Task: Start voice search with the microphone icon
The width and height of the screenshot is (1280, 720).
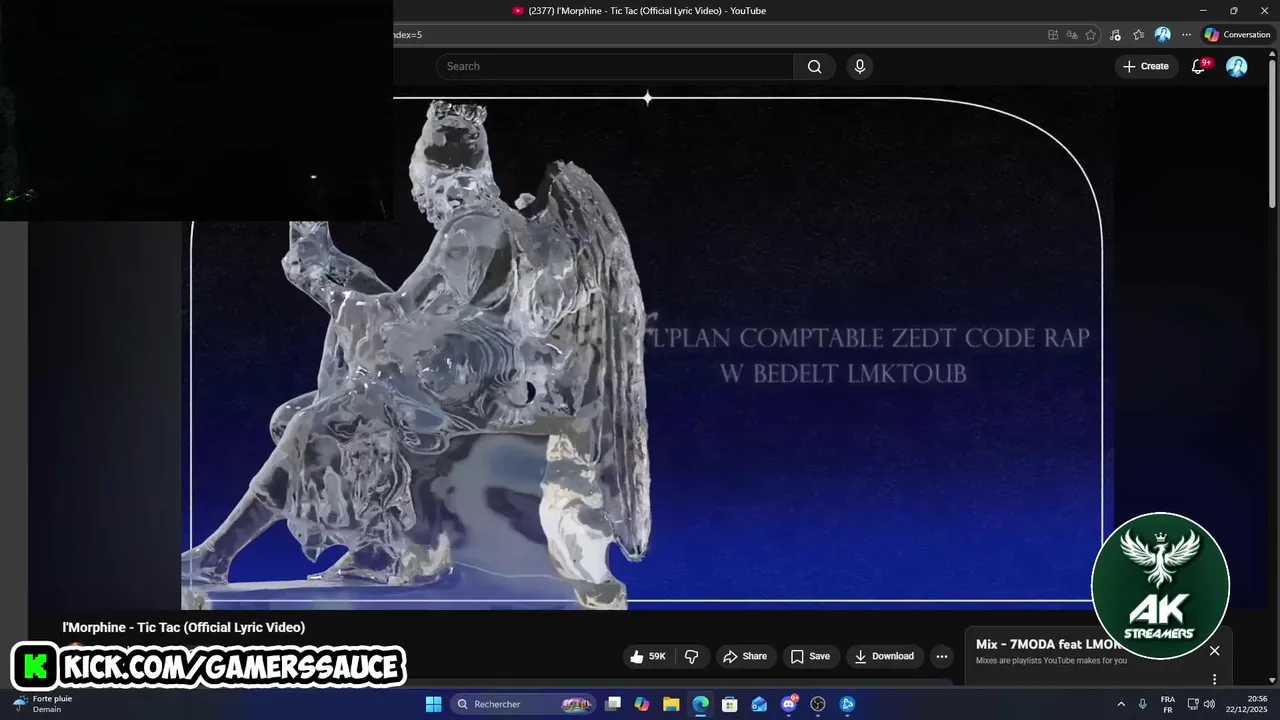Action: point(859,66)
